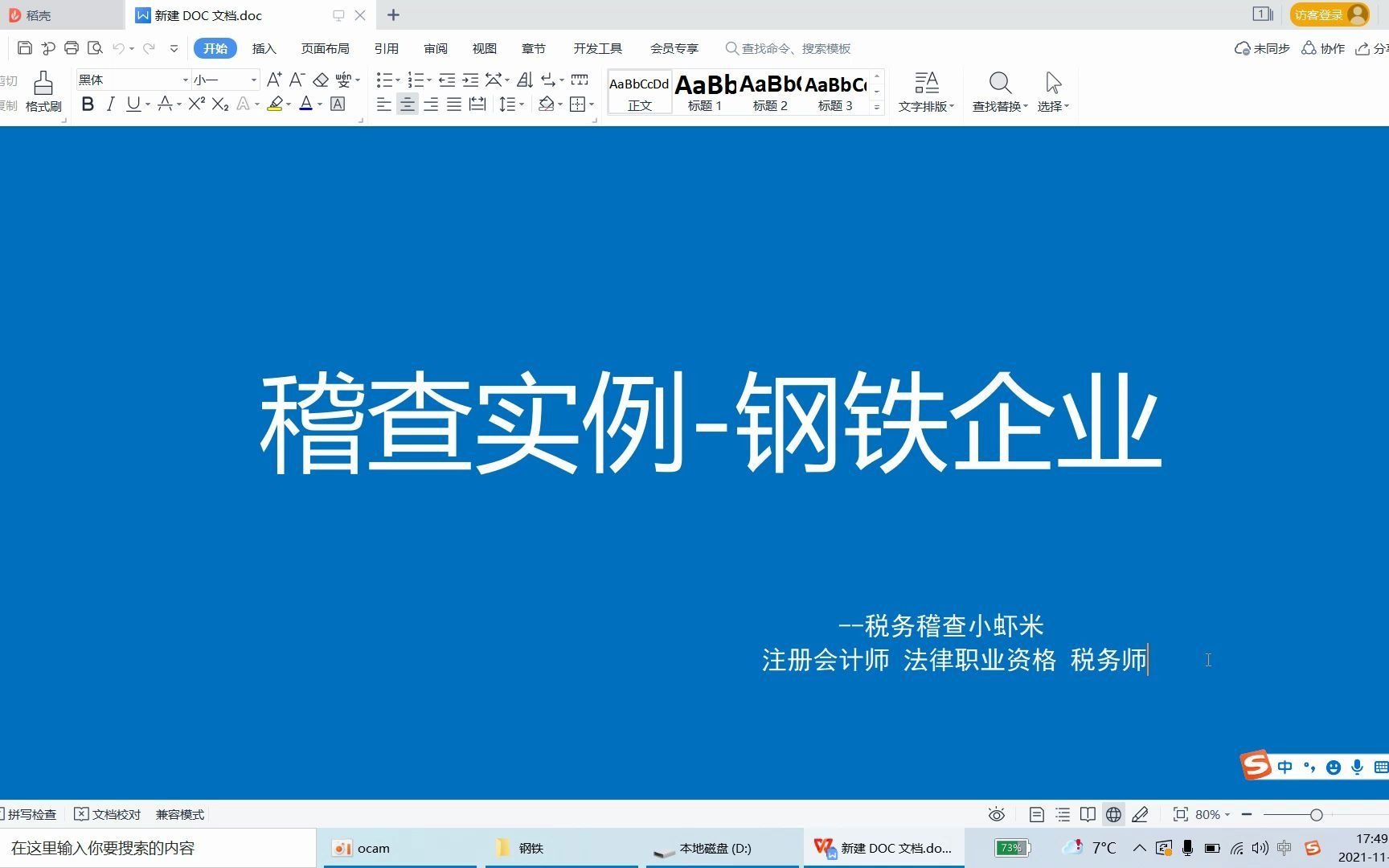Image resolution: width=1389 pixels, height=868 pixels.
Task: Click the justify alignment icon
Action: click(454, 104)
